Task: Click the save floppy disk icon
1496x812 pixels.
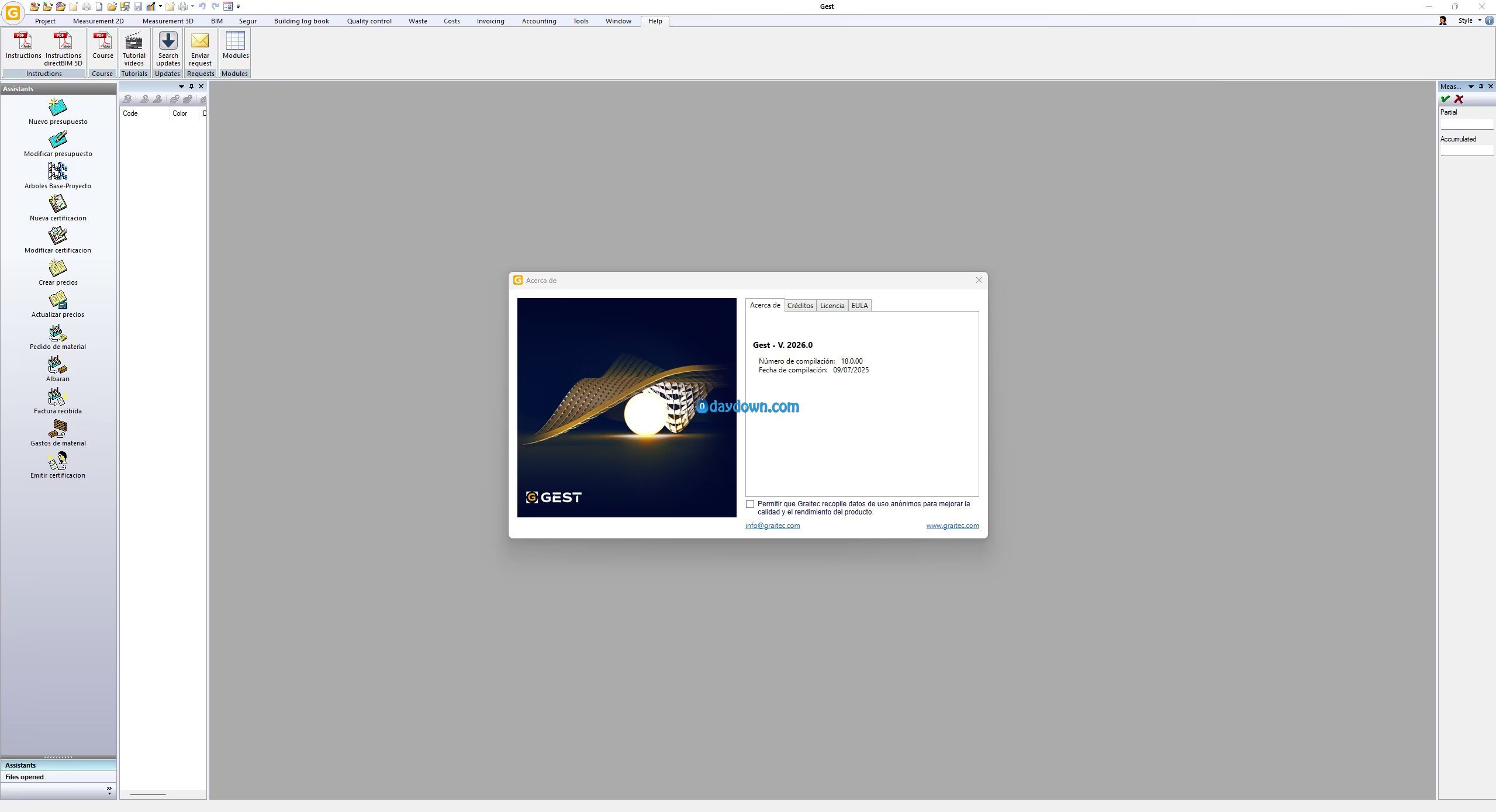Action: tap(138, 6)
